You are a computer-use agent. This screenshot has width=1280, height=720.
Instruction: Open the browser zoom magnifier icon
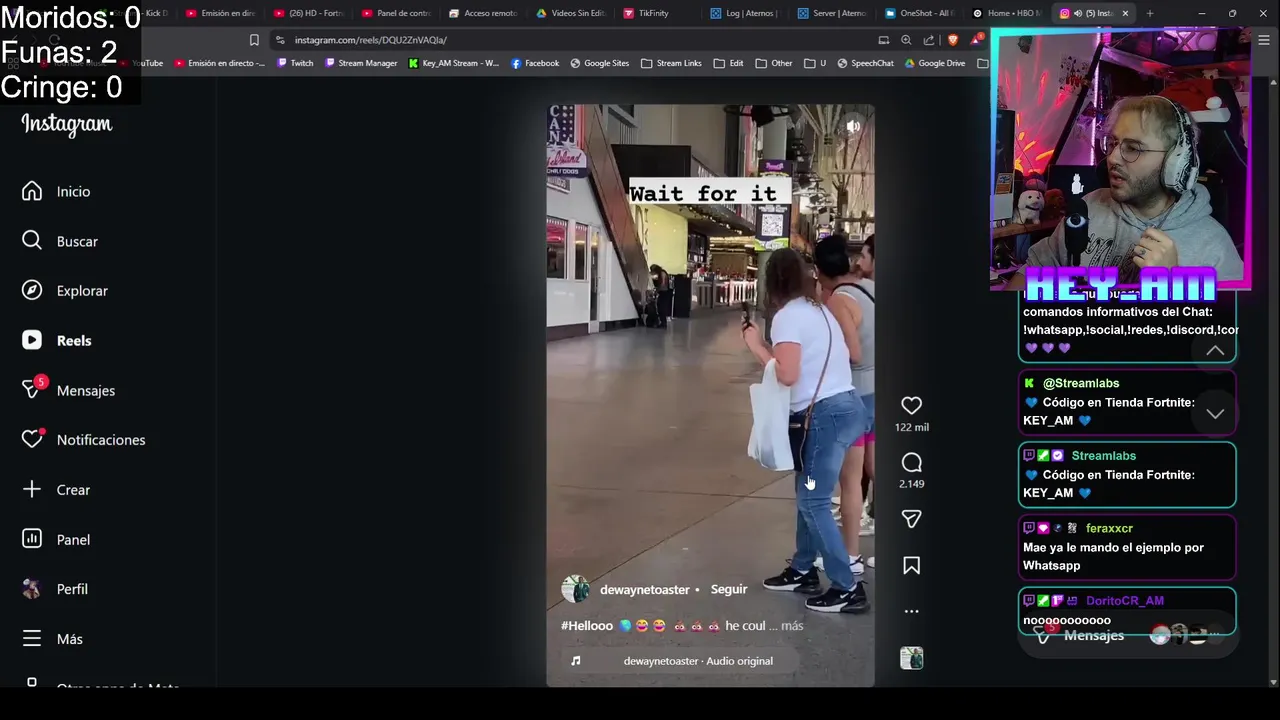(x=906, y=40)
